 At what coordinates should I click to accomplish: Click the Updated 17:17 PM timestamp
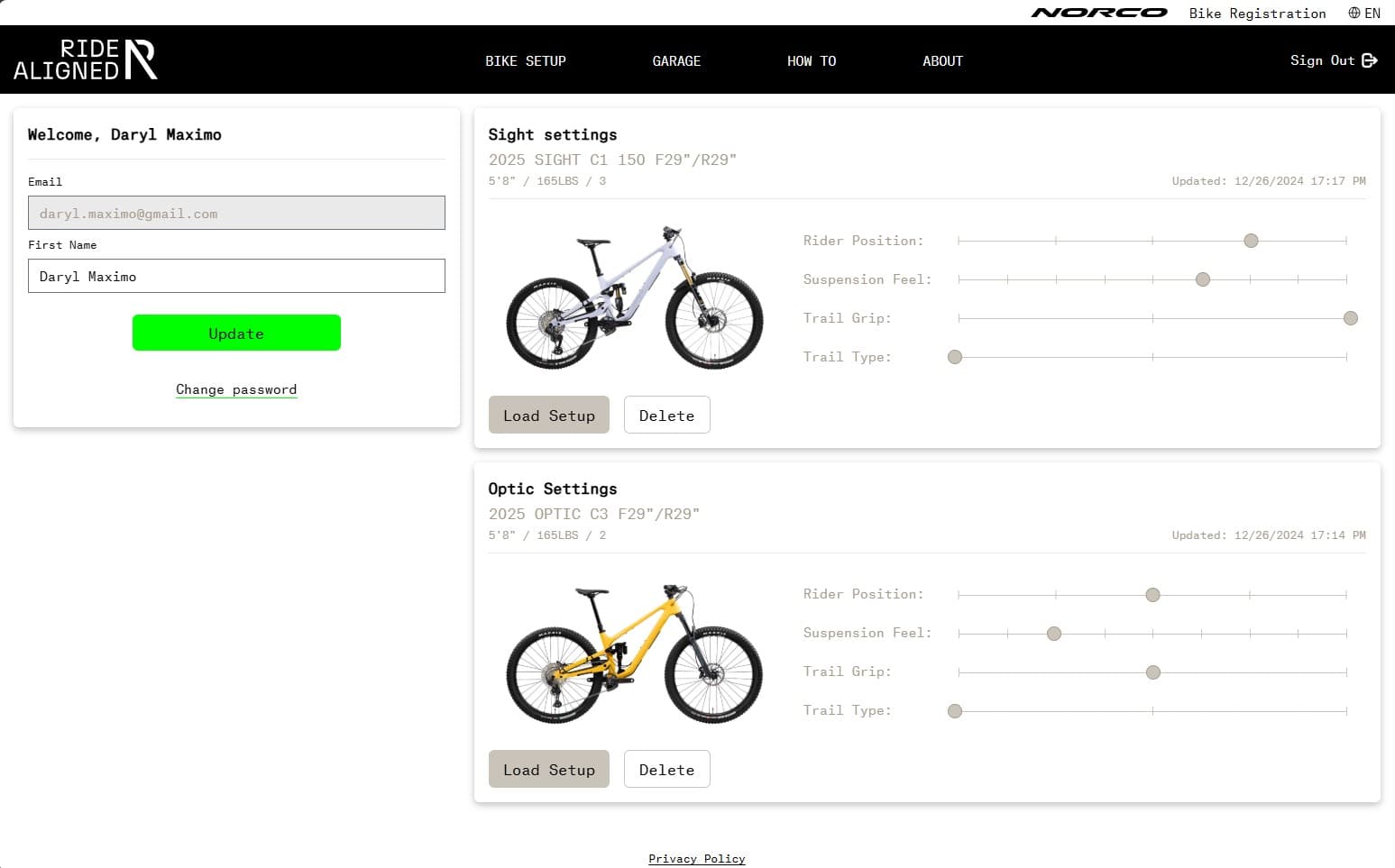1269,181
